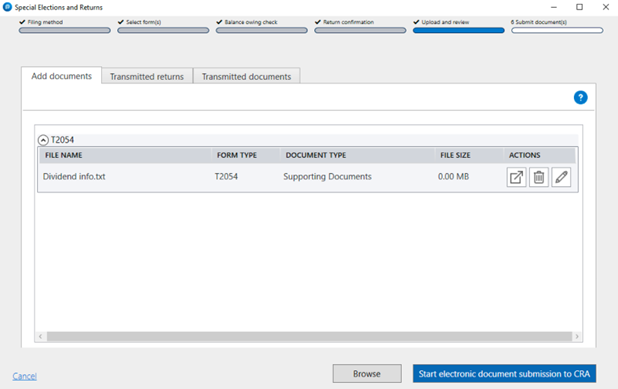Image resolution: width=618 pixels, height=389 pixels.
Task: Select the Dividend info.txt file name
Action: click(x=74, y=177)
